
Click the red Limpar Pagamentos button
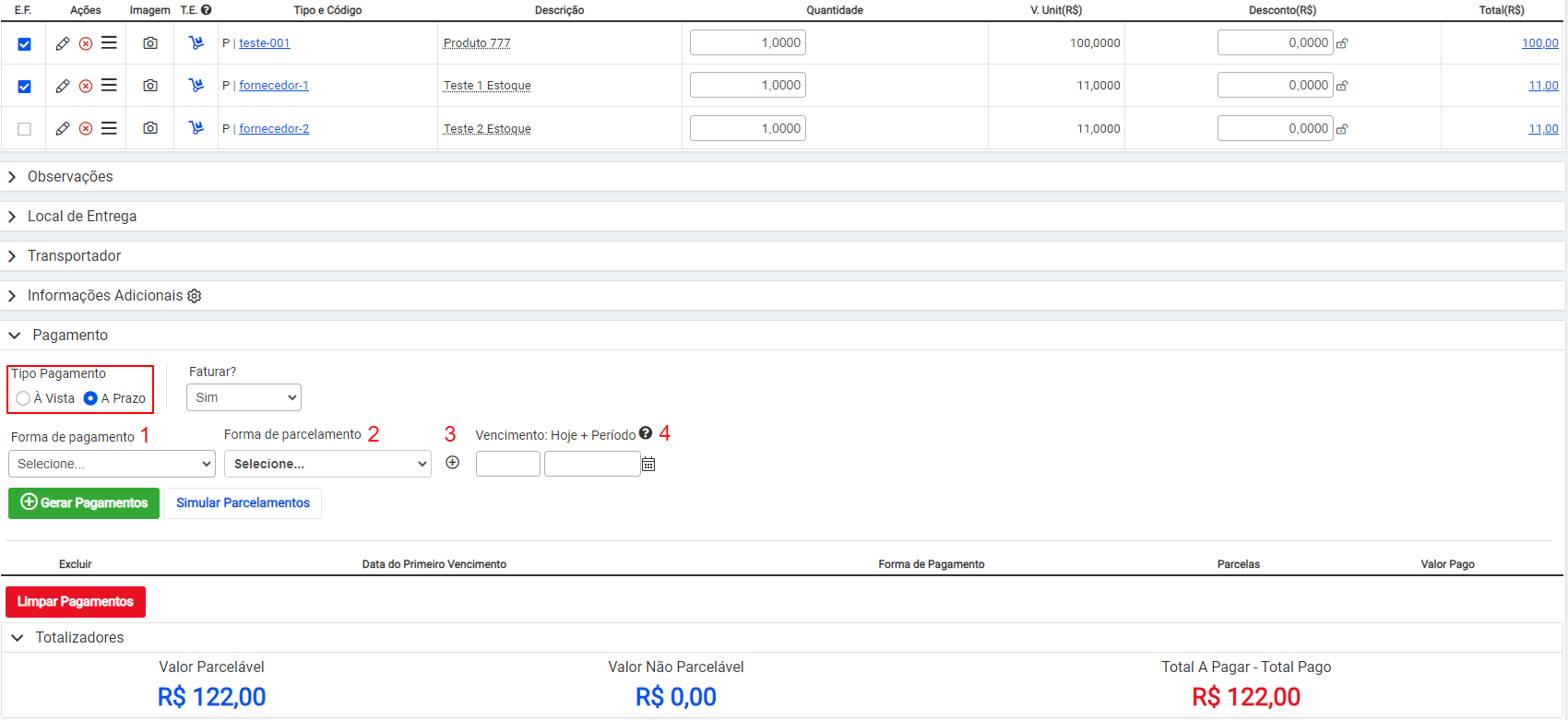coord(76,601)
